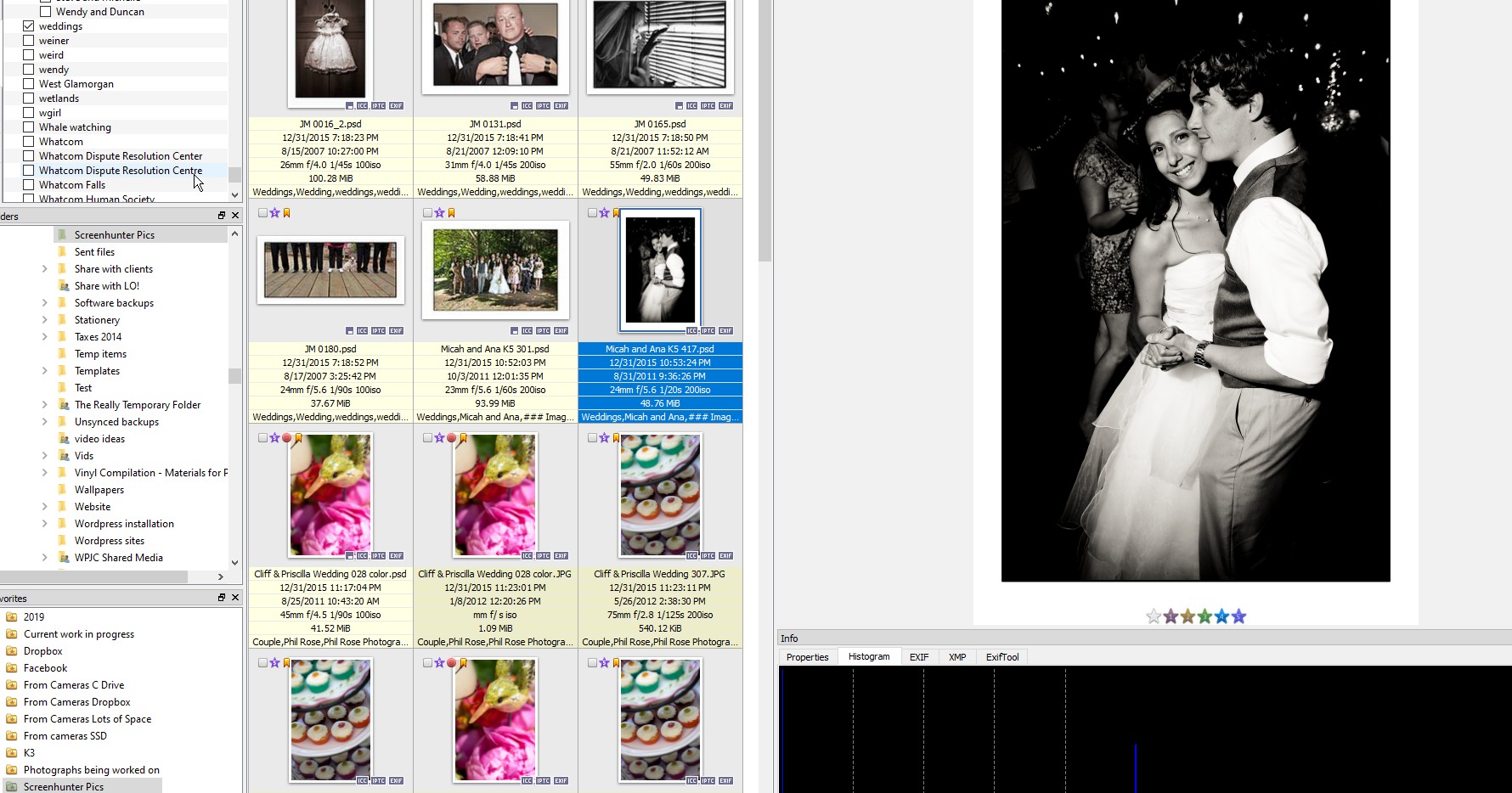Screen dimensions: 1512x793
Task: Expand the Wordpress installation folder
Action: pos(44,524)
